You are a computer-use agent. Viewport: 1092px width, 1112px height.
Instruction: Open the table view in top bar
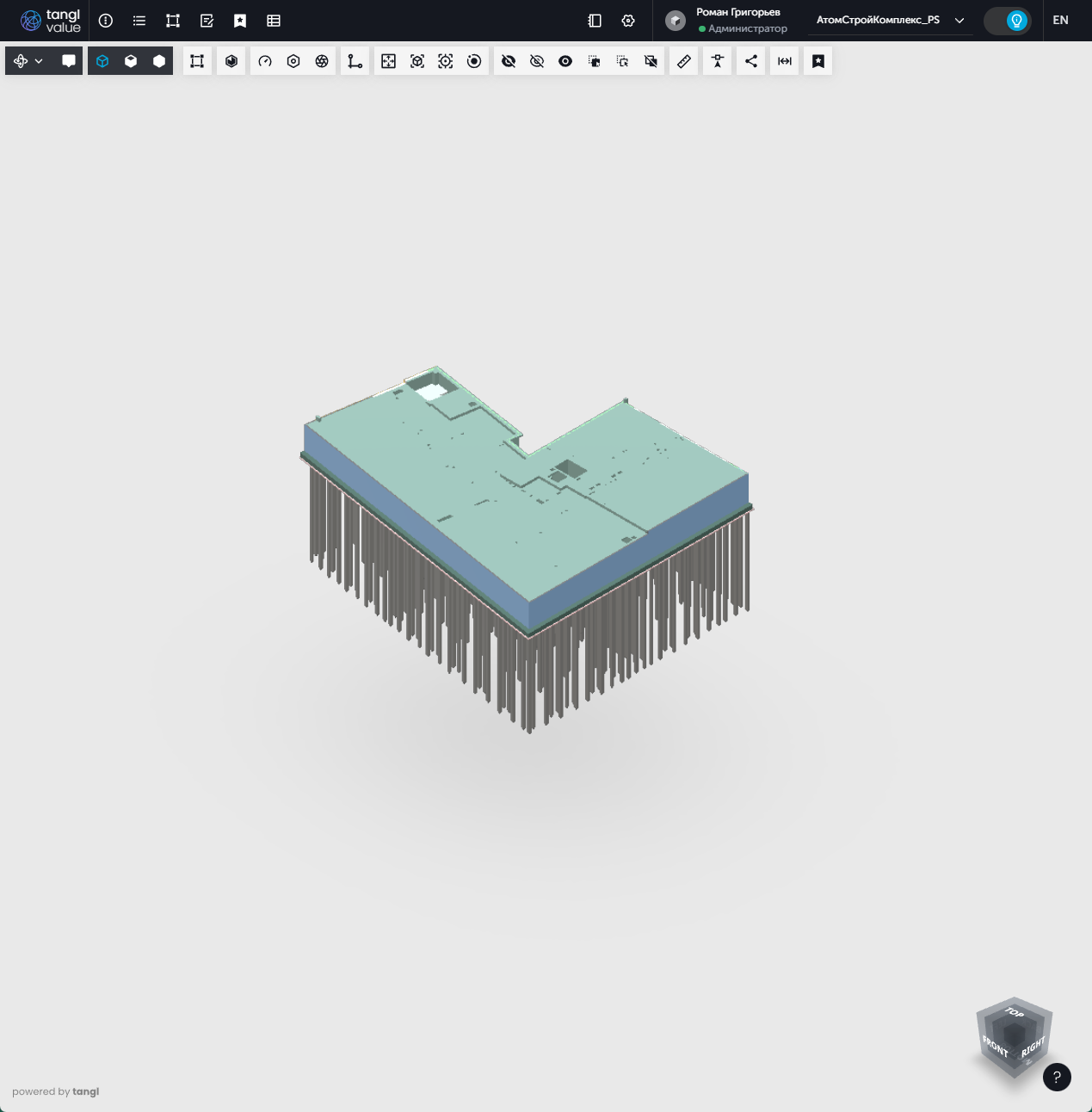pos(274,21)
